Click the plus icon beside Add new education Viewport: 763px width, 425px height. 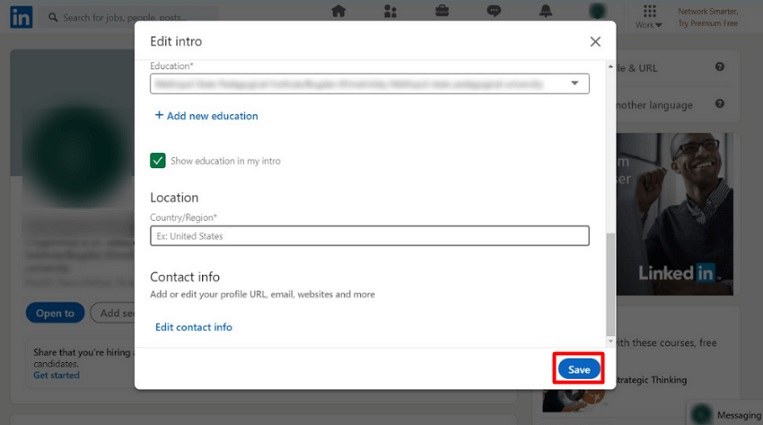(x=159, y=115)
